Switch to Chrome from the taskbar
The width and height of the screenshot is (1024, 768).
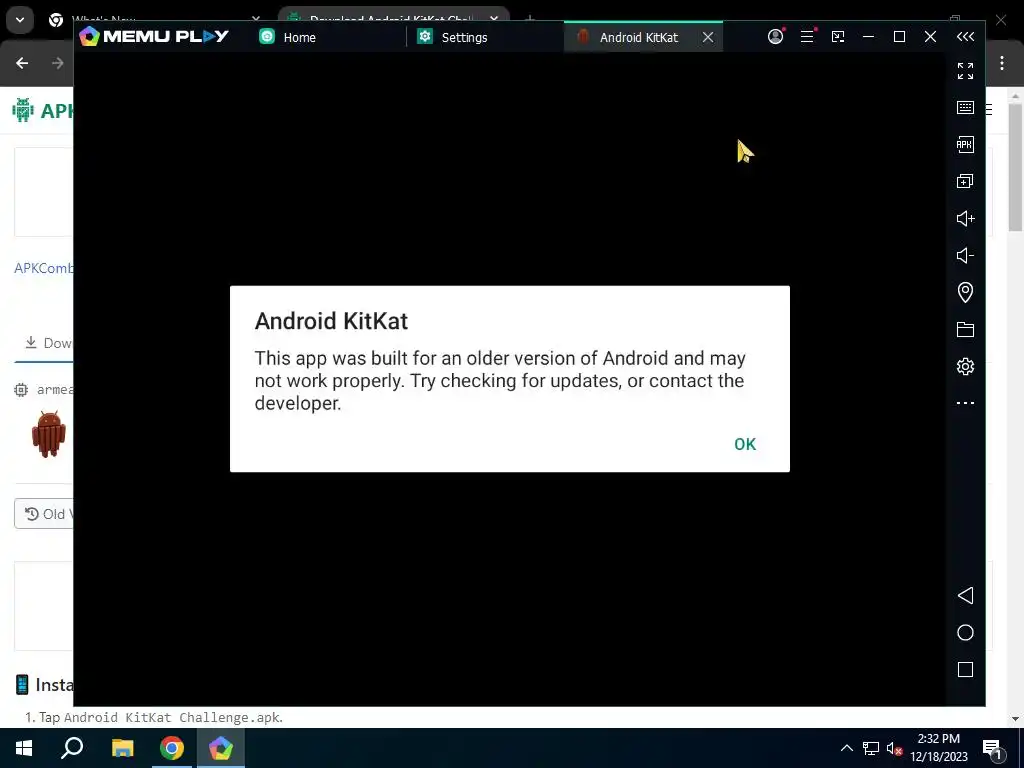click(x=172, y=748)
